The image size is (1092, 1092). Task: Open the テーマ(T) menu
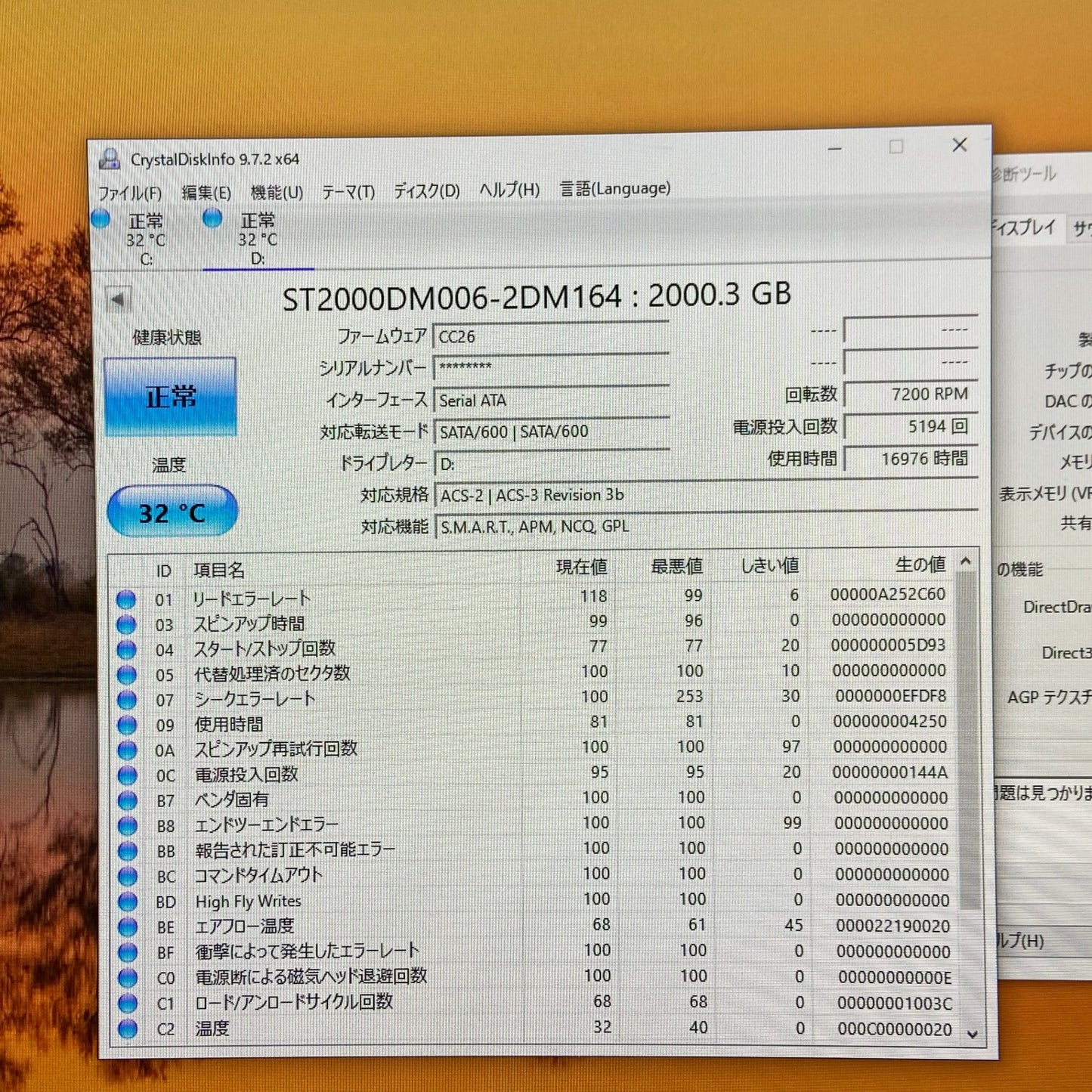(348, 191)
